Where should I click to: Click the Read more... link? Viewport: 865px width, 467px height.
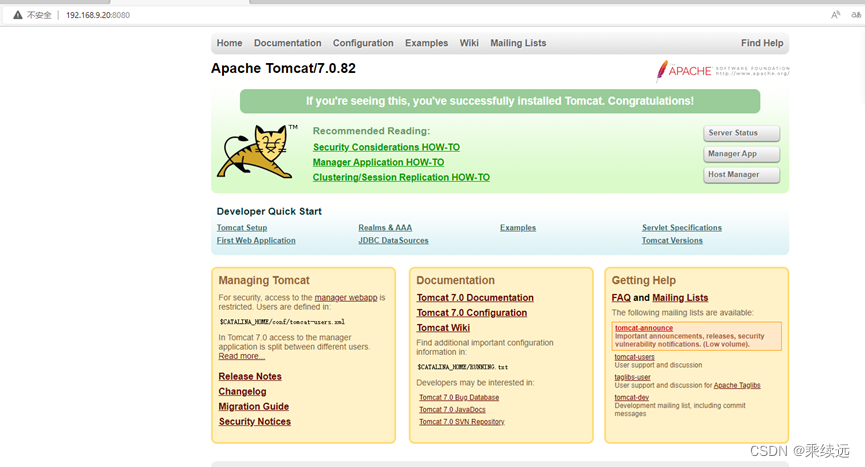pos(241,356)
